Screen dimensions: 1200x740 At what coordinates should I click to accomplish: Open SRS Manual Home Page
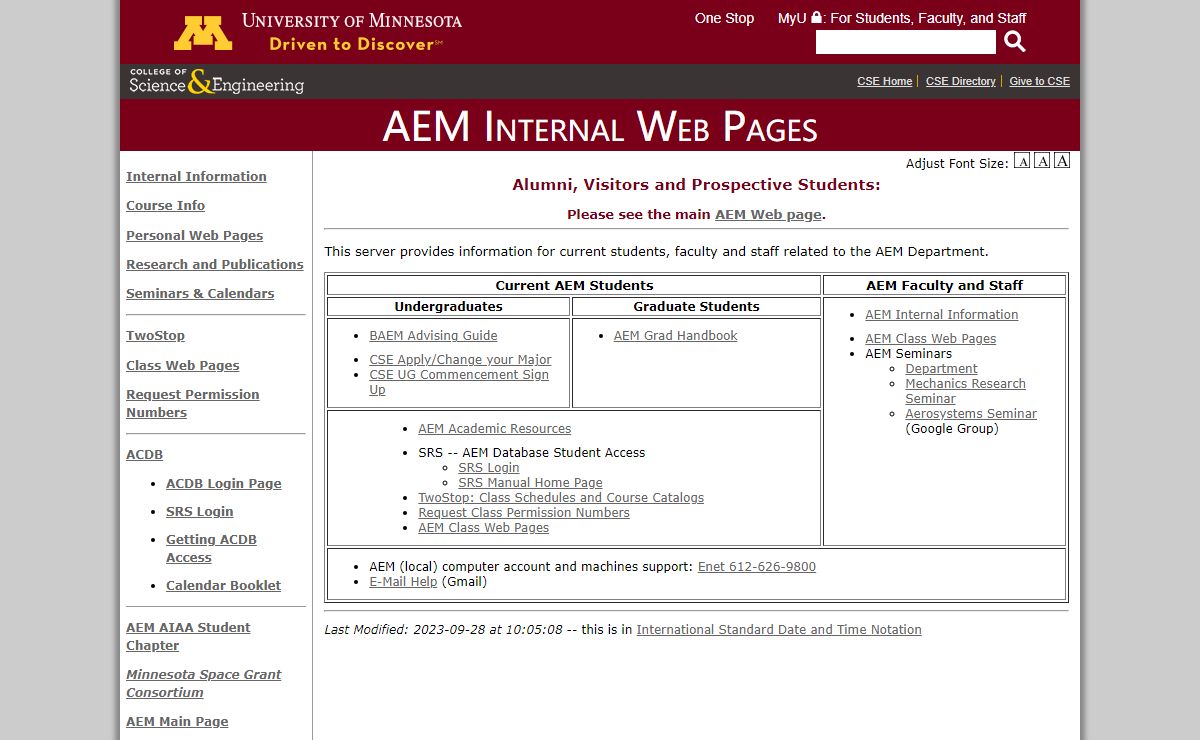click(x=530, y=482)
